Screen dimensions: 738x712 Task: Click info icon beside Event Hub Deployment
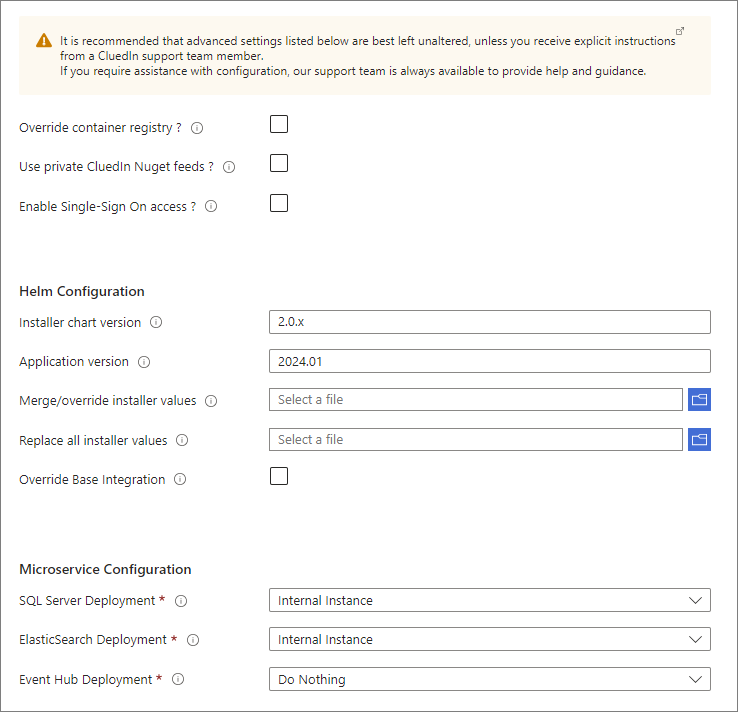point(178,680)
